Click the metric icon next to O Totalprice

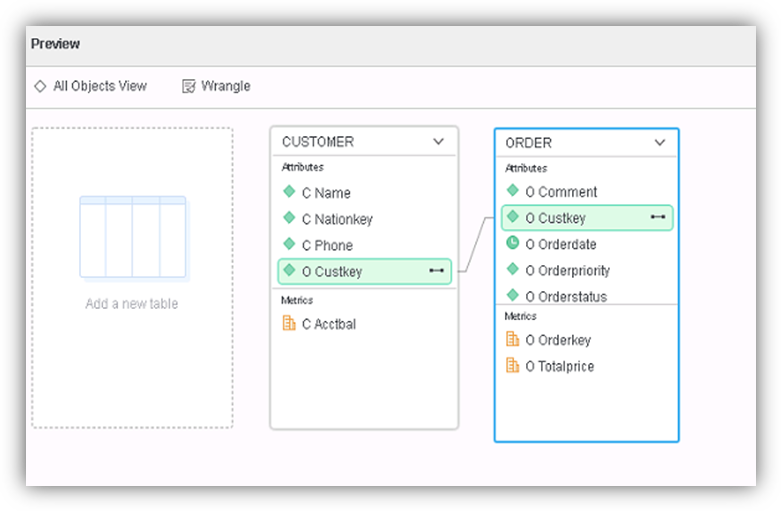point(513,366)
